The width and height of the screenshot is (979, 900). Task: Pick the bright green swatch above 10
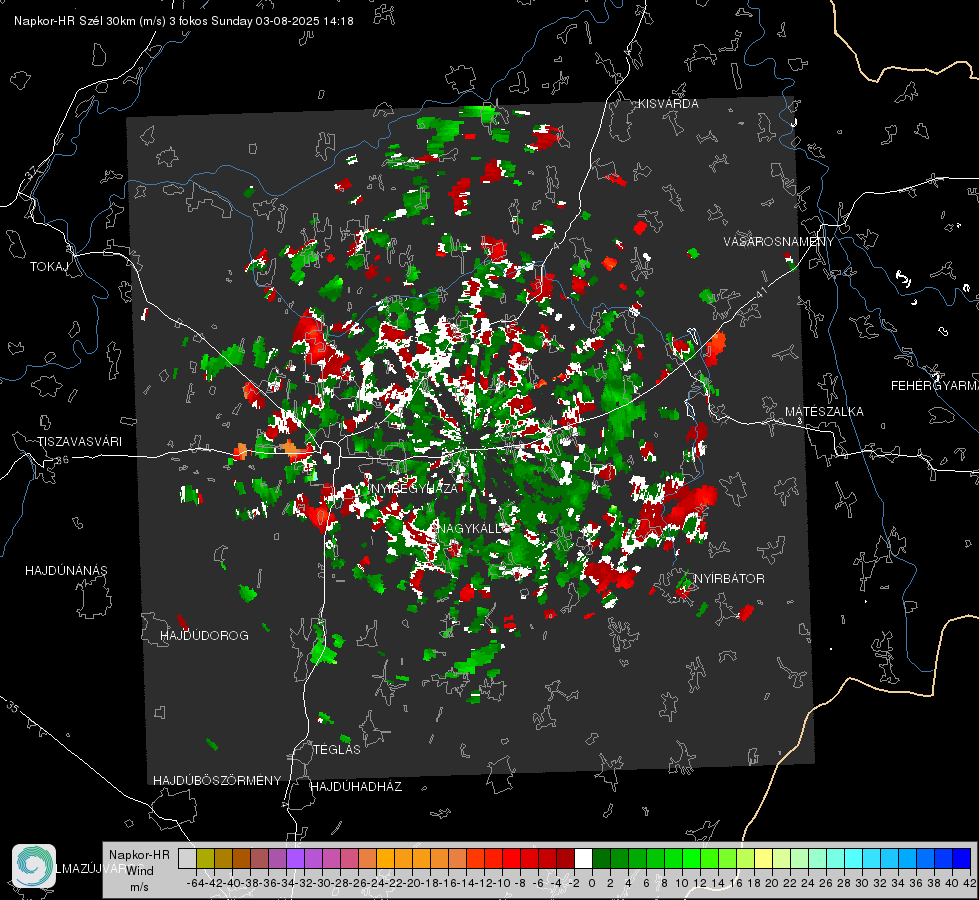(691, 858)
